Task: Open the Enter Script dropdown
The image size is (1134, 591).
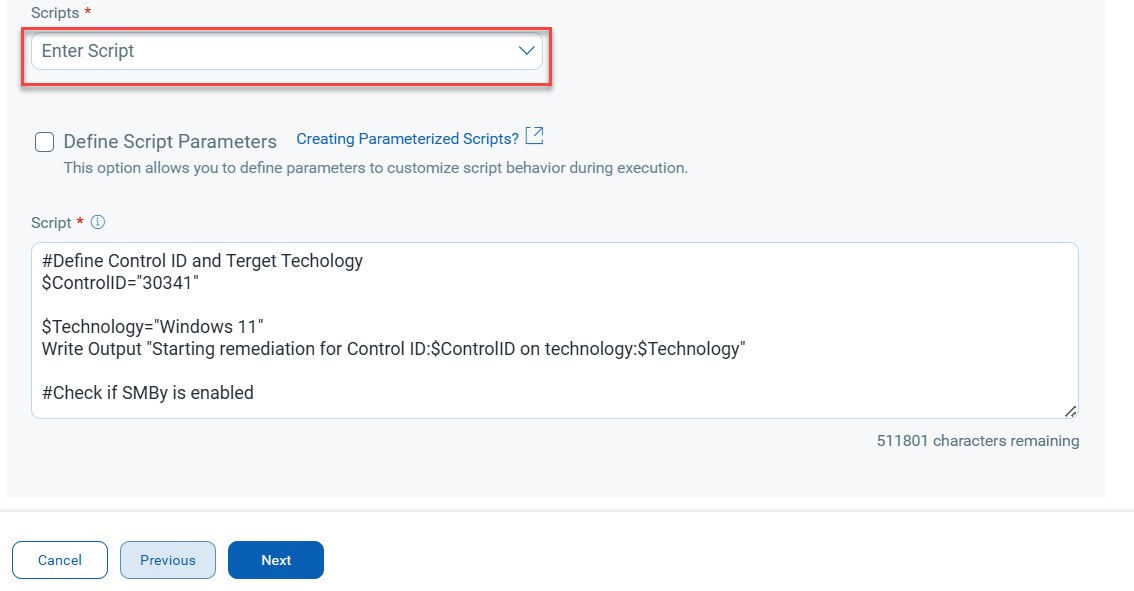Action: 286,51
